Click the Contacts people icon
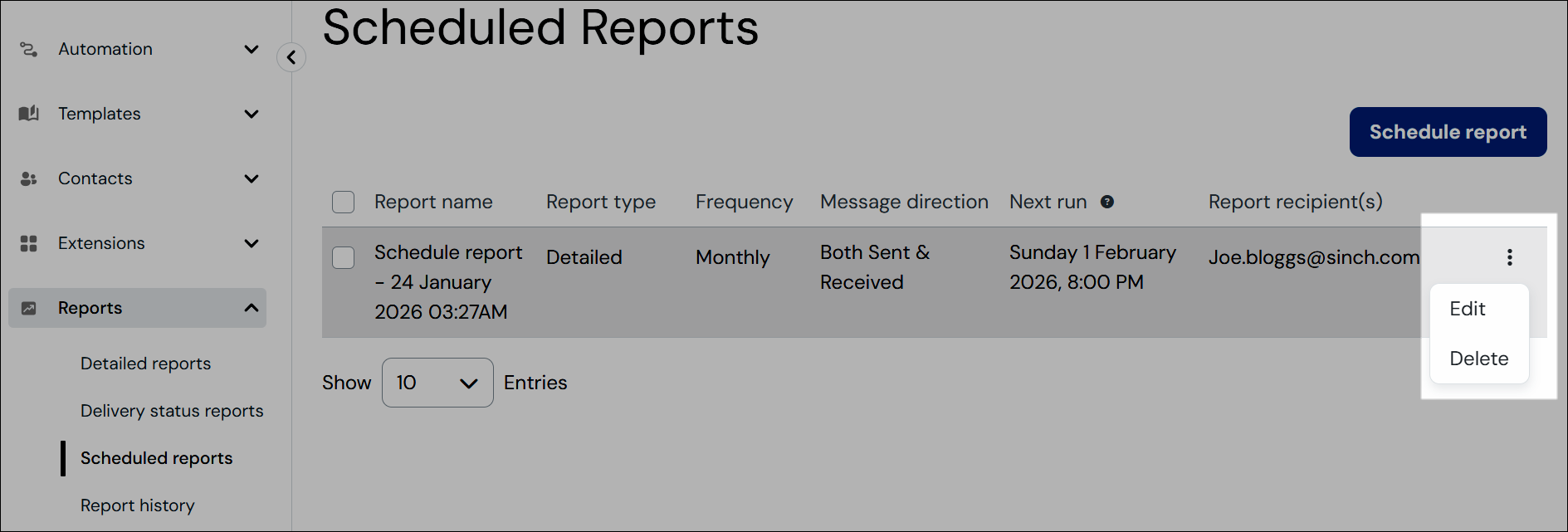The image size is (1568, 532). pos(28,178)
